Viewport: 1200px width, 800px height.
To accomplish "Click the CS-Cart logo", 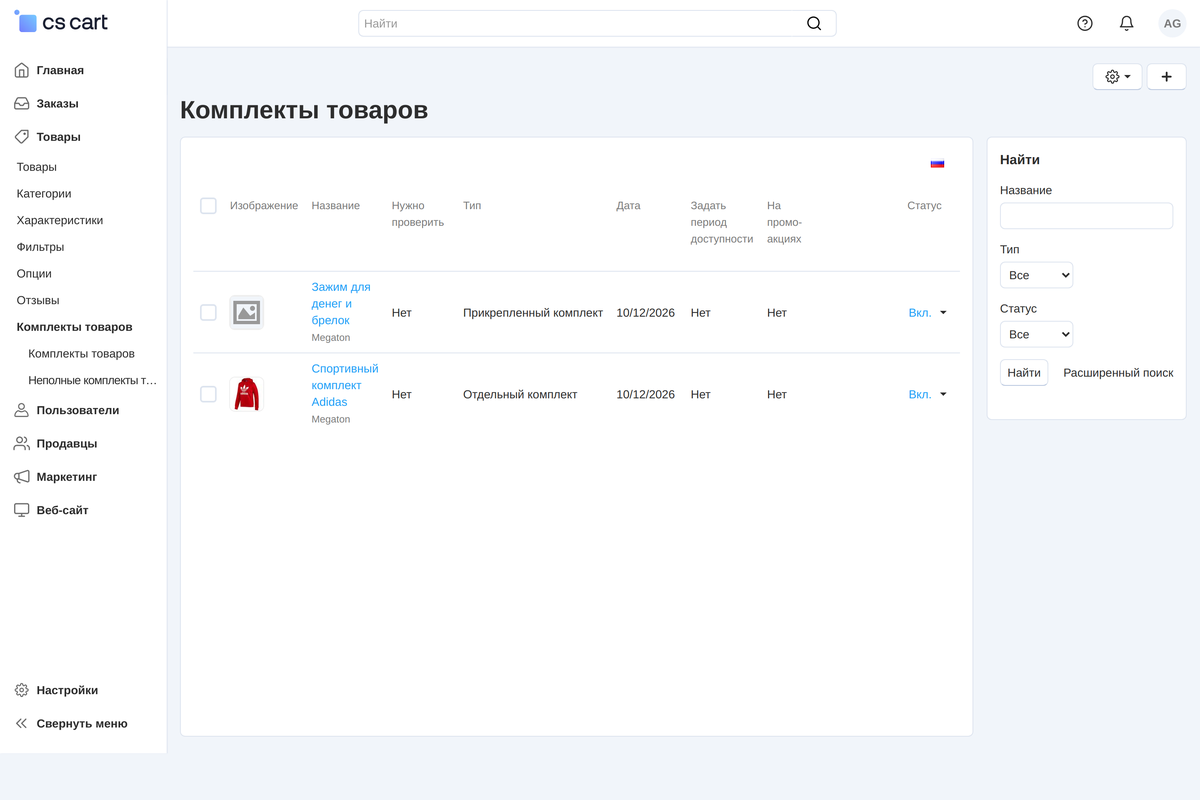I will pos(61,22).
